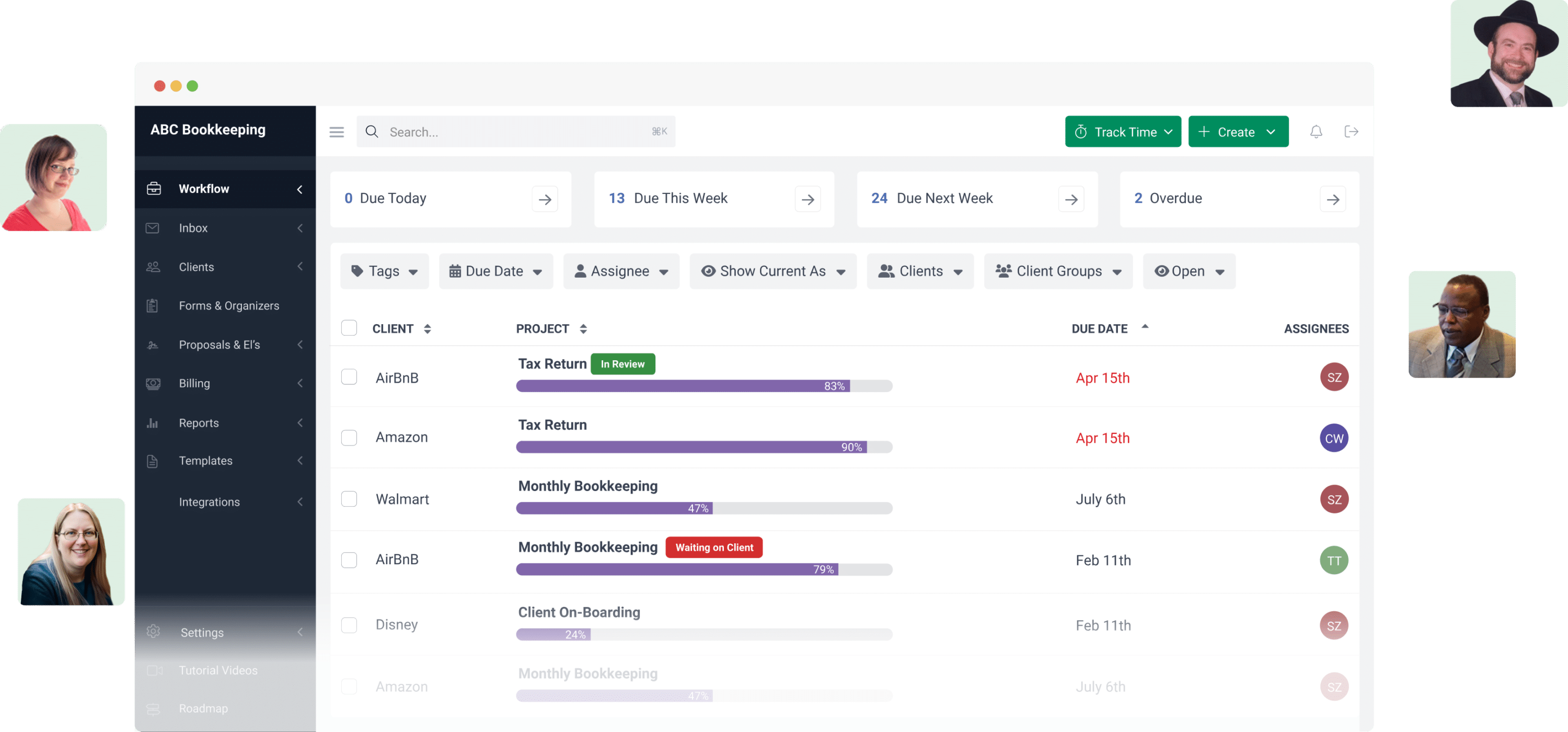Select Reports in the sidebar menu
This screenshot has width=1568, height=732.
199,422
